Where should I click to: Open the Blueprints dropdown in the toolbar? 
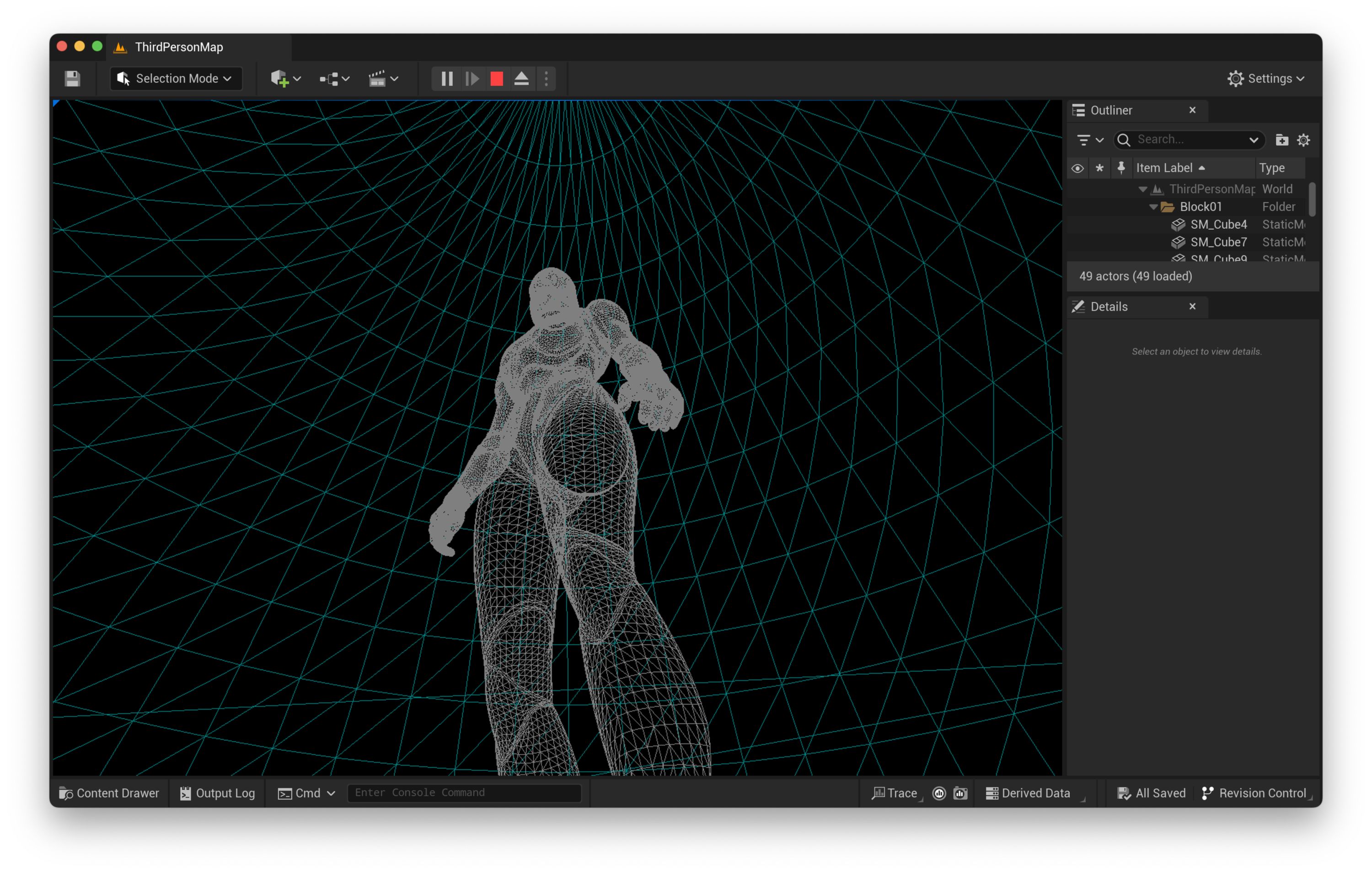point(334,79)
